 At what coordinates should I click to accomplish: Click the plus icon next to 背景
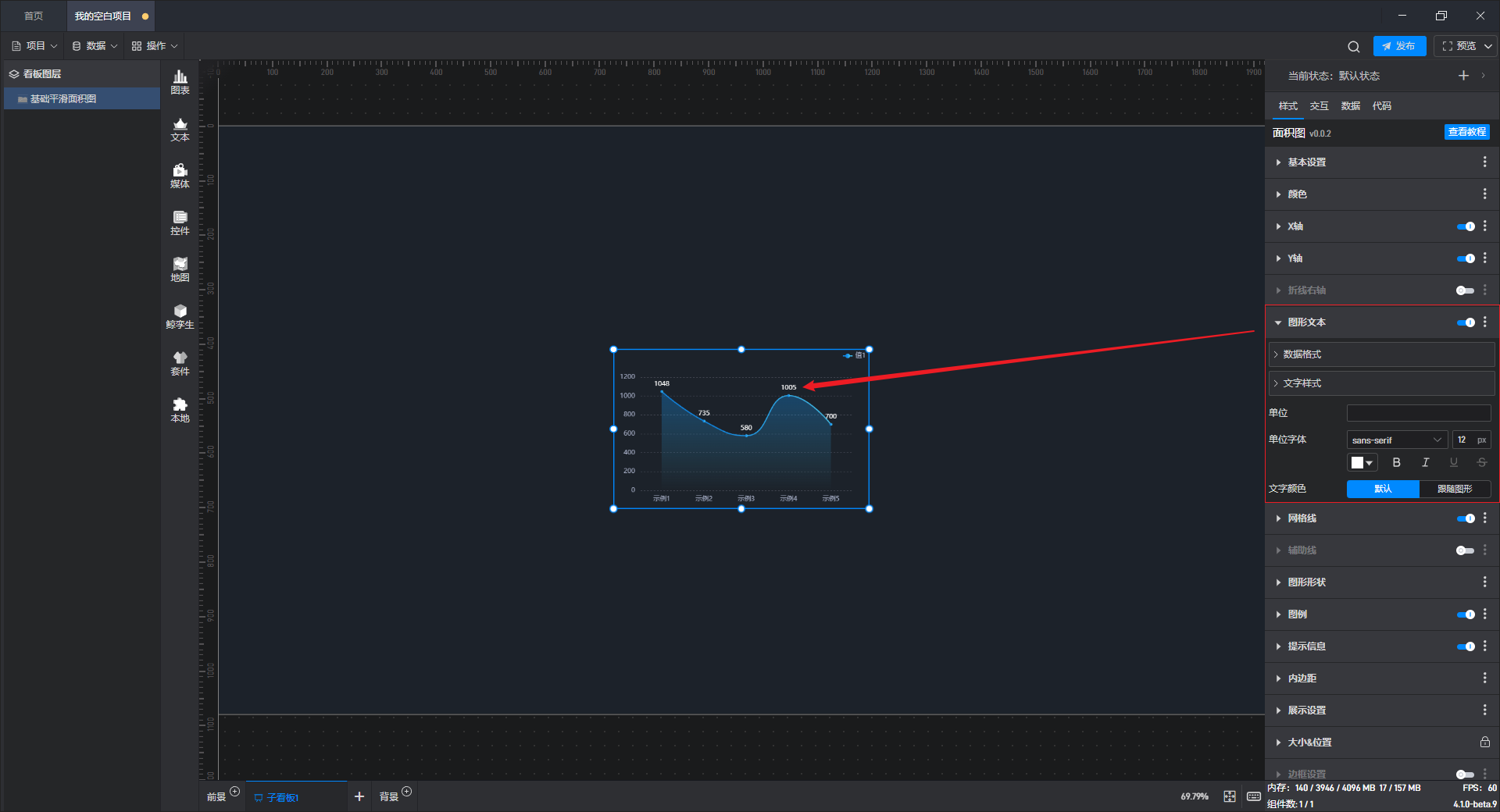coord(406,792)
